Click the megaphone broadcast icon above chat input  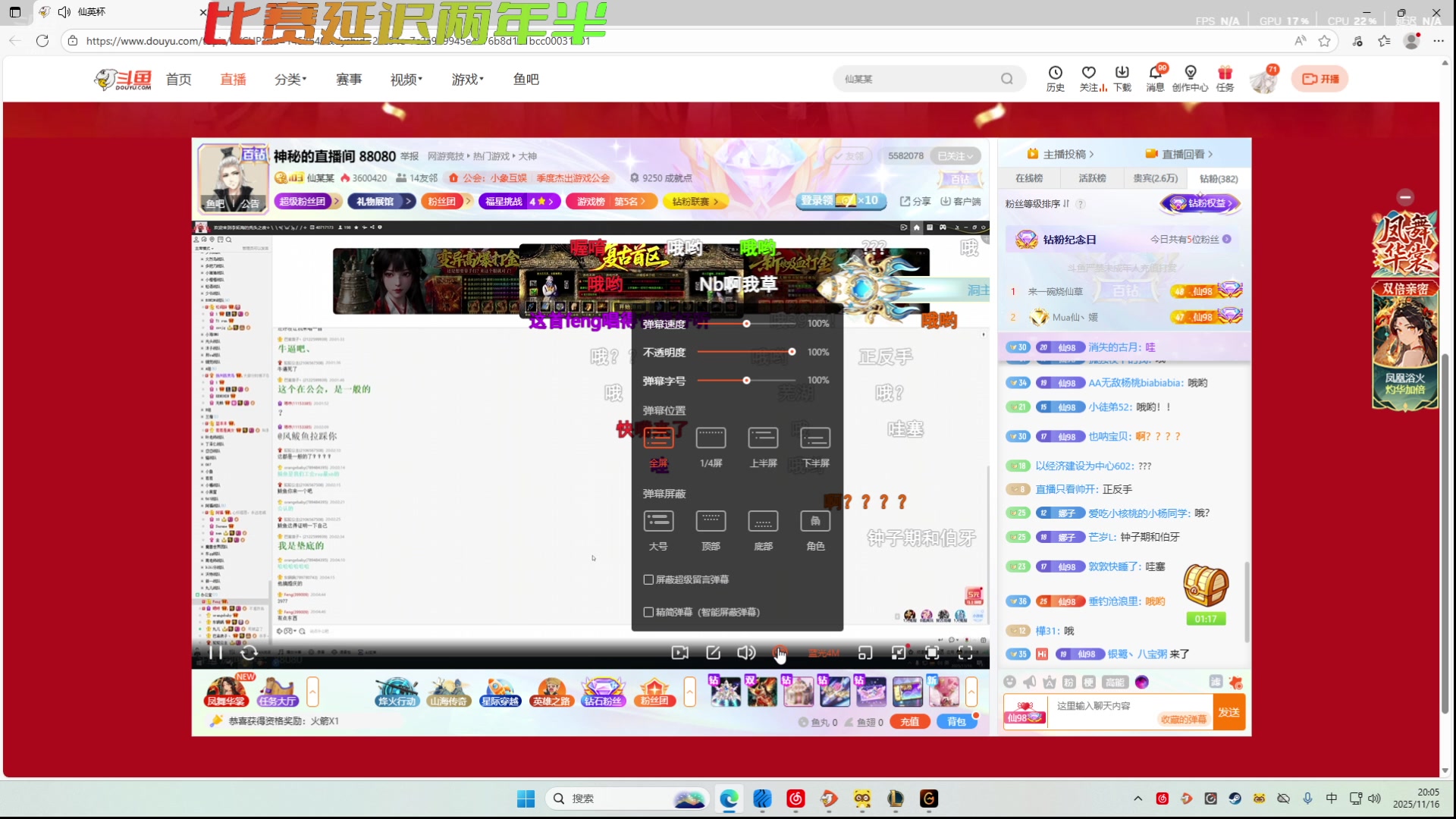point(1029,682)
